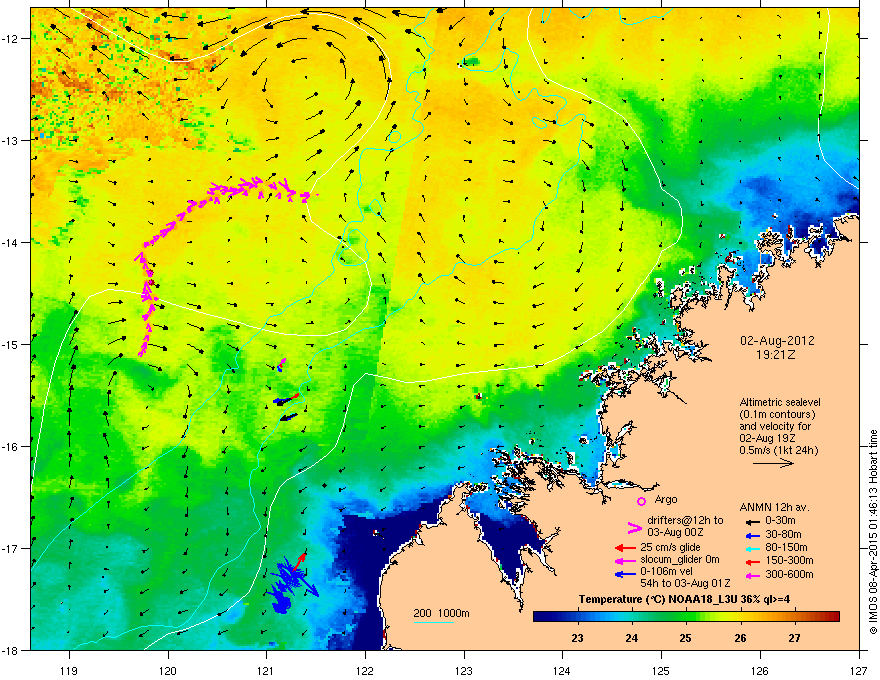Click the '30-80m' depth label
The height and width of the screenshot is (680, 880).
point(783,535)
